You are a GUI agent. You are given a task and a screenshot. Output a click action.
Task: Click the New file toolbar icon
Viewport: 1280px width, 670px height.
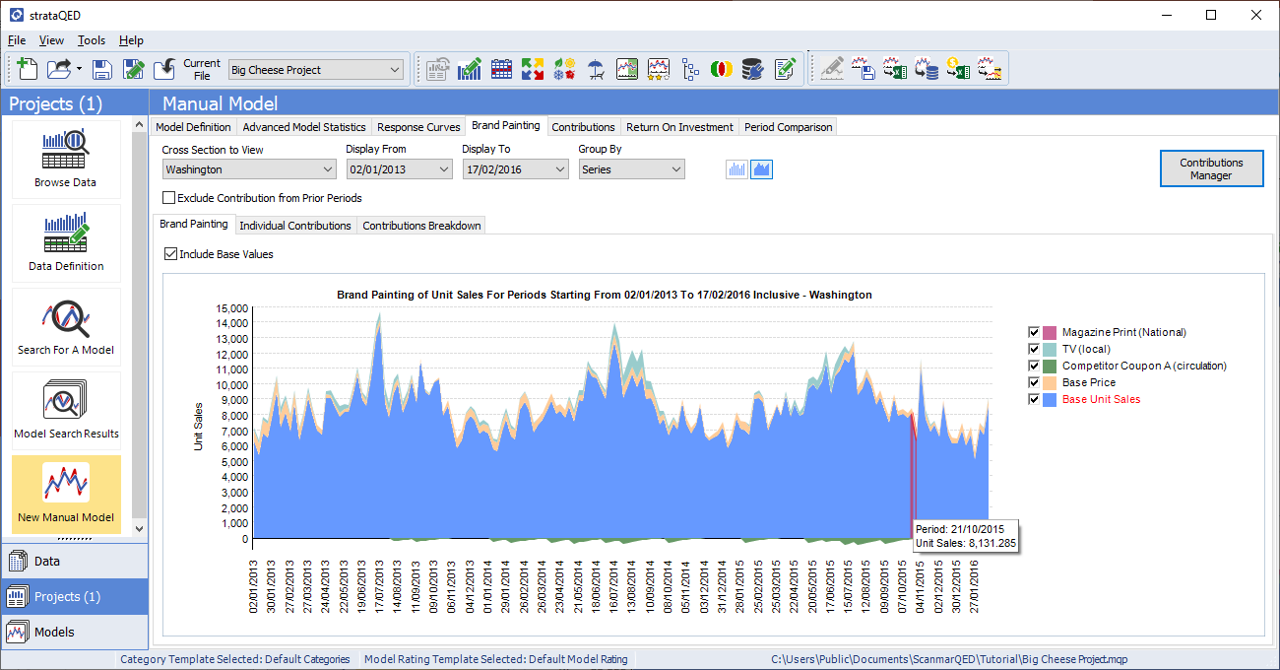coord(27,69)
